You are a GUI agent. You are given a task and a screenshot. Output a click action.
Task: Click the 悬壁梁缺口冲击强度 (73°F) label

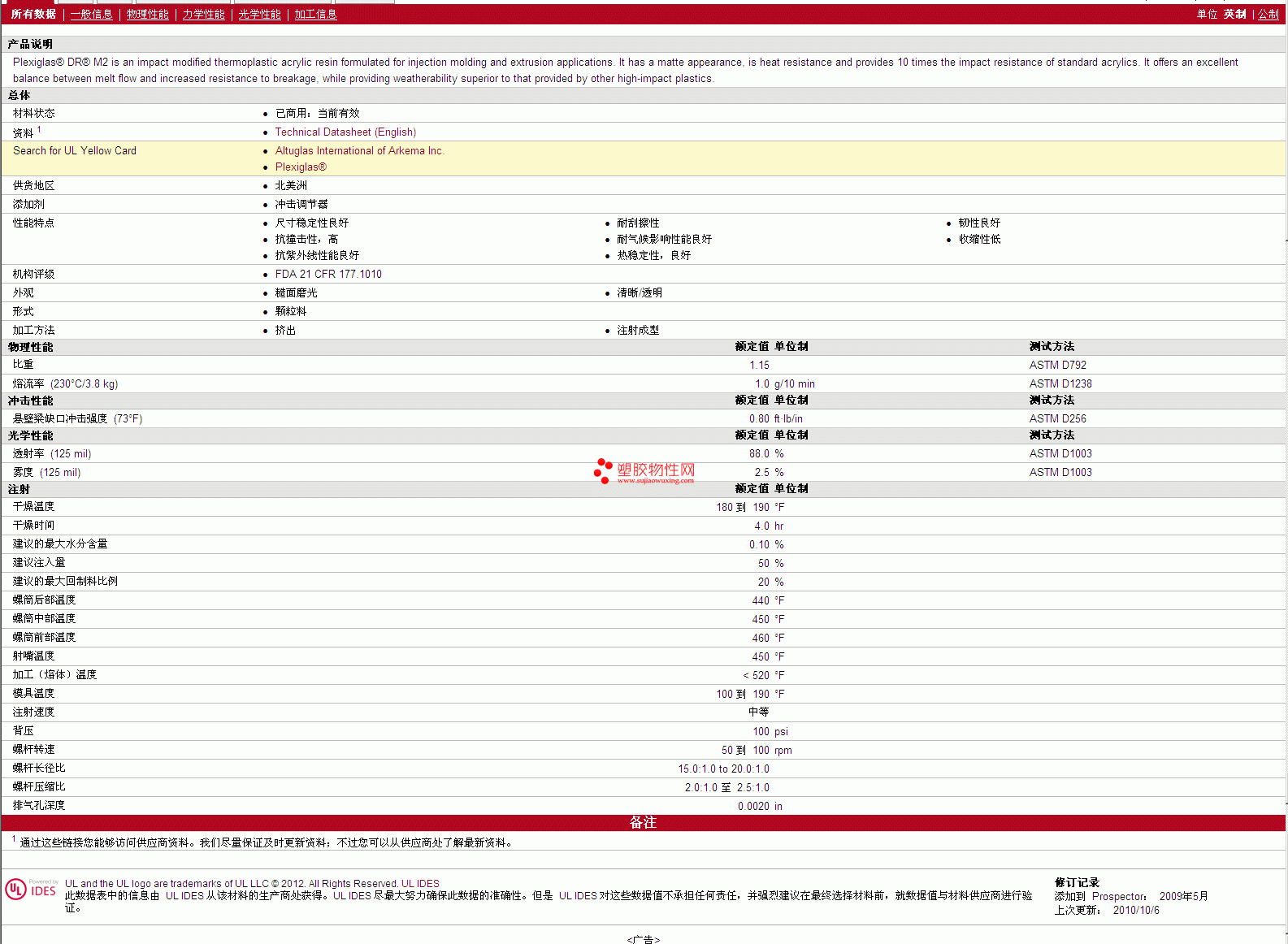pos(77,419)
